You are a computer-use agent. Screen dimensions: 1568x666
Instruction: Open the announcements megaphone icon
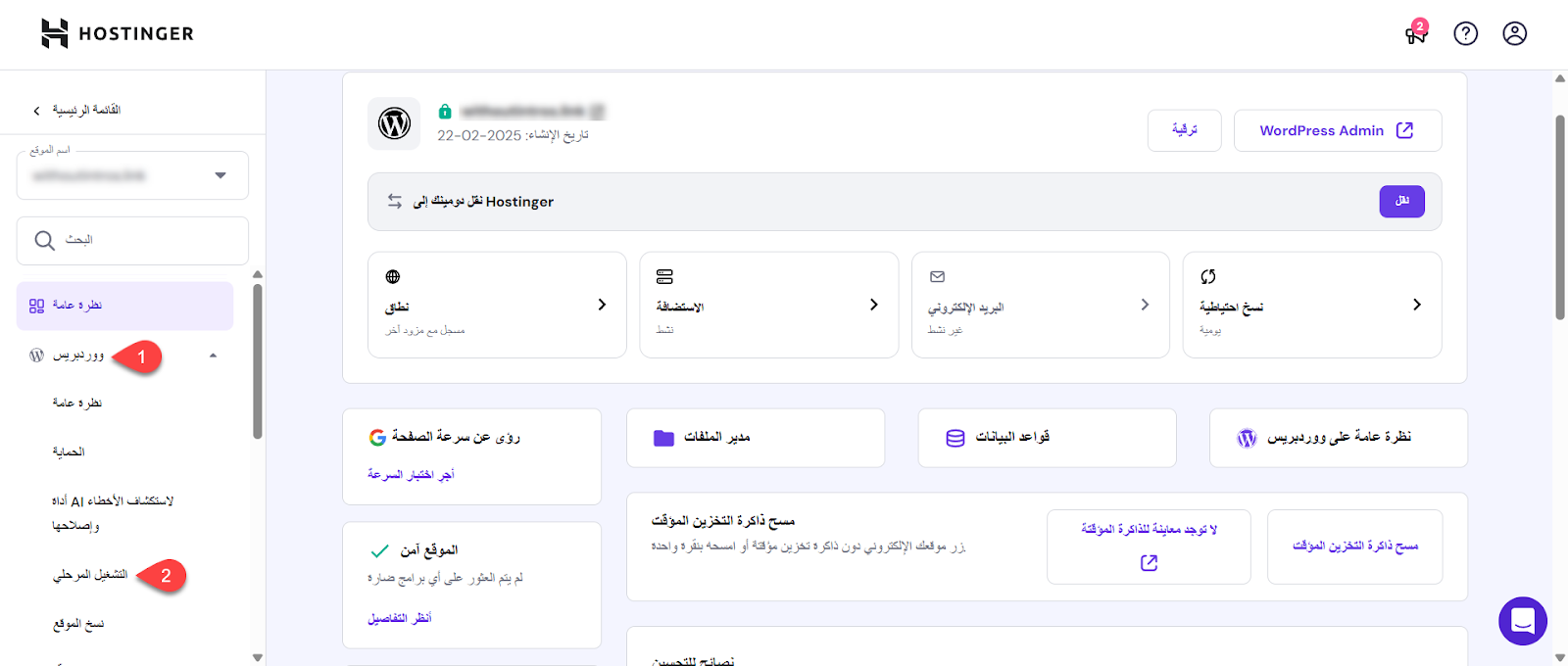coord(1415,33)
